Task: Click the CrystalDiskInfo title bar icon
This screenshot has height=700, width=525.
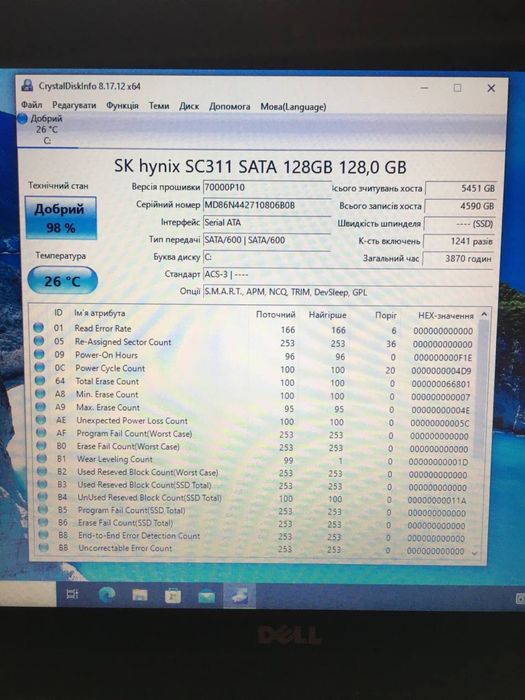Action: tap(27, 85)
